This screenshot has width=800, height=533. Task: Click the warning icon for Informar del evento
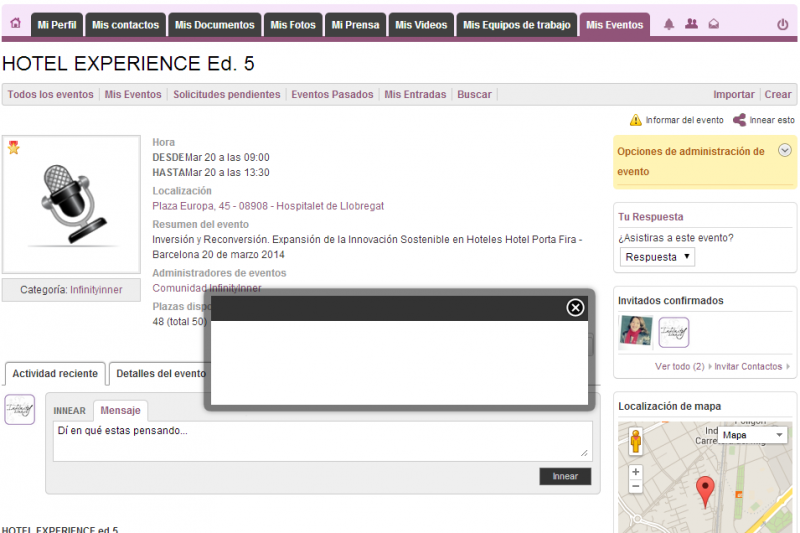tap(636, 120)
